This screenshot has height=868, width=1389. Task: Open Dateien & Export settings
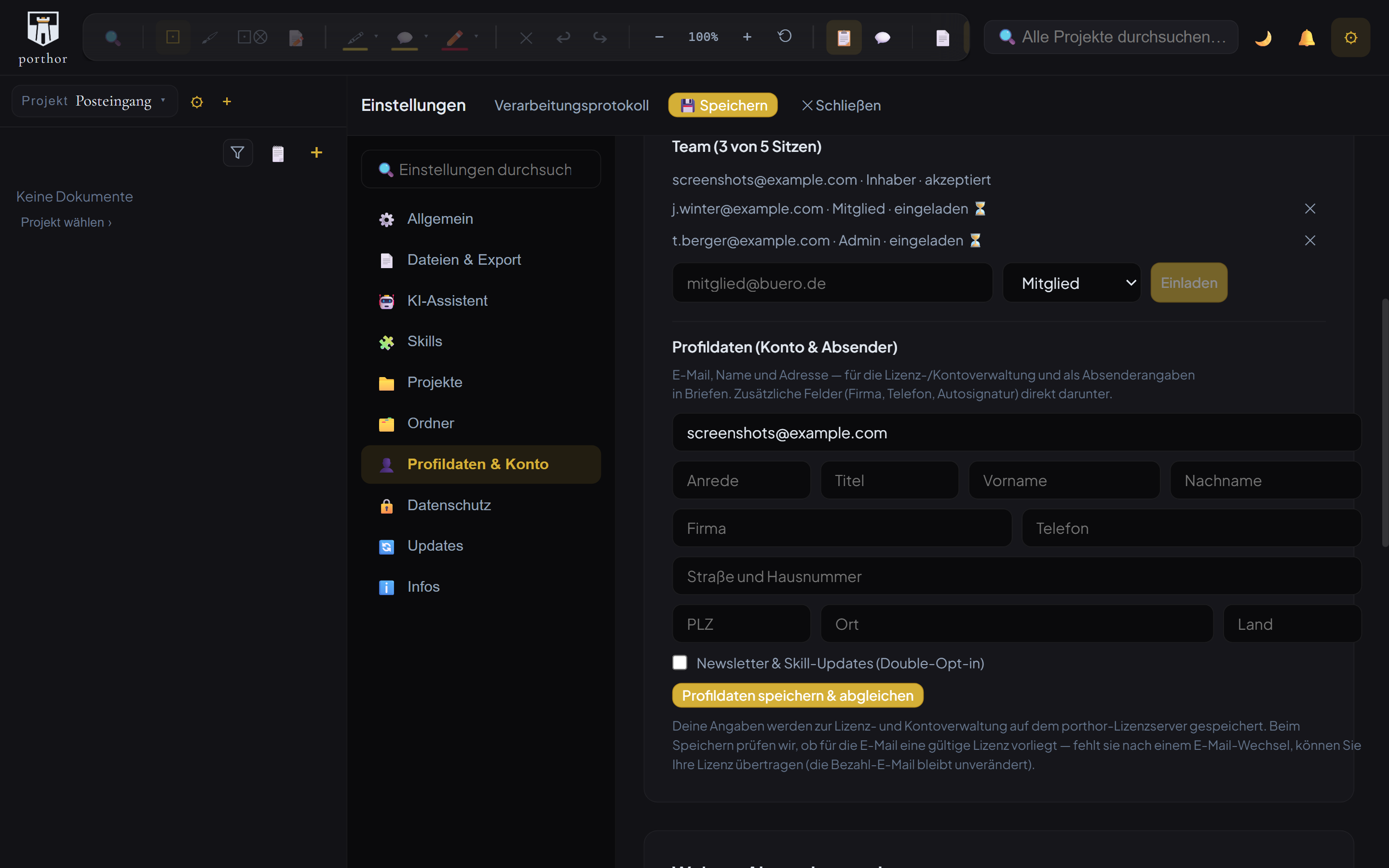pos(481,259)
